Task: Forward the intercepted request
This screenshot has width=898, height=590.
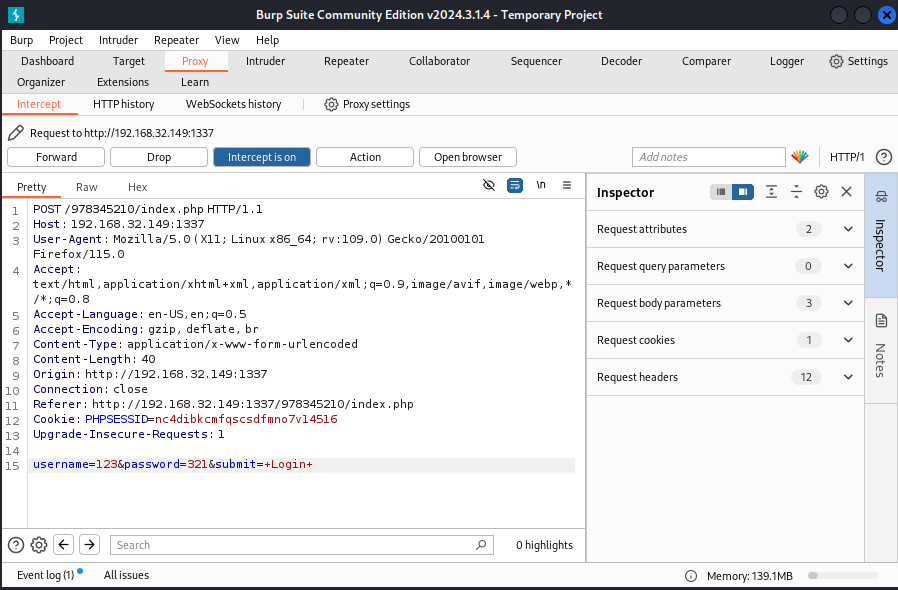Action: point(56,157)
